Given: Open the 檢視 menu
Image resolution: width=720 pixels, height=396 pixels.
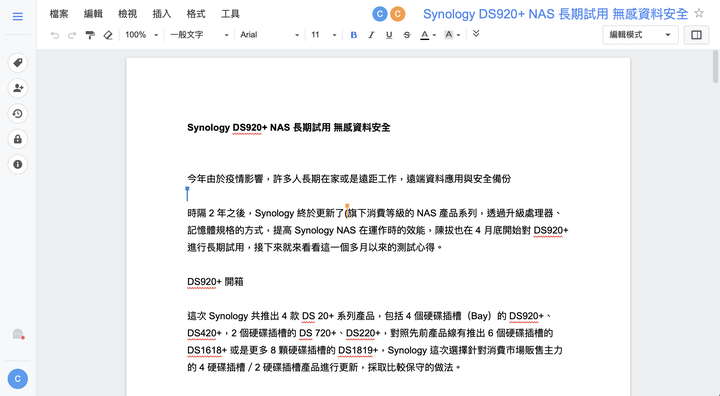Looking at the screenshot, I should 128,14.
